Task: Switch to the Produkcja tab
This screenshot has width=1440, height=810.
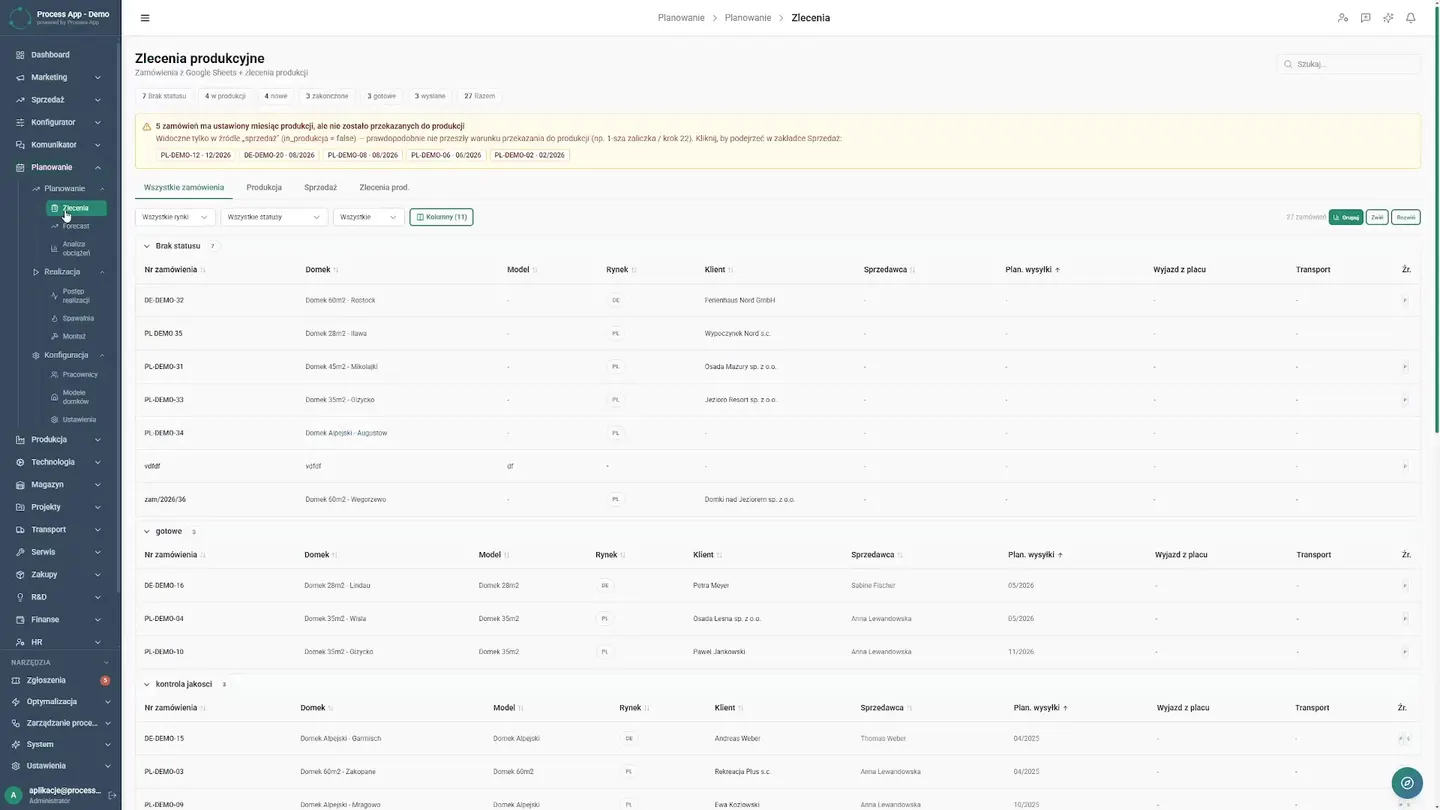Action: [x=264, y=187]
